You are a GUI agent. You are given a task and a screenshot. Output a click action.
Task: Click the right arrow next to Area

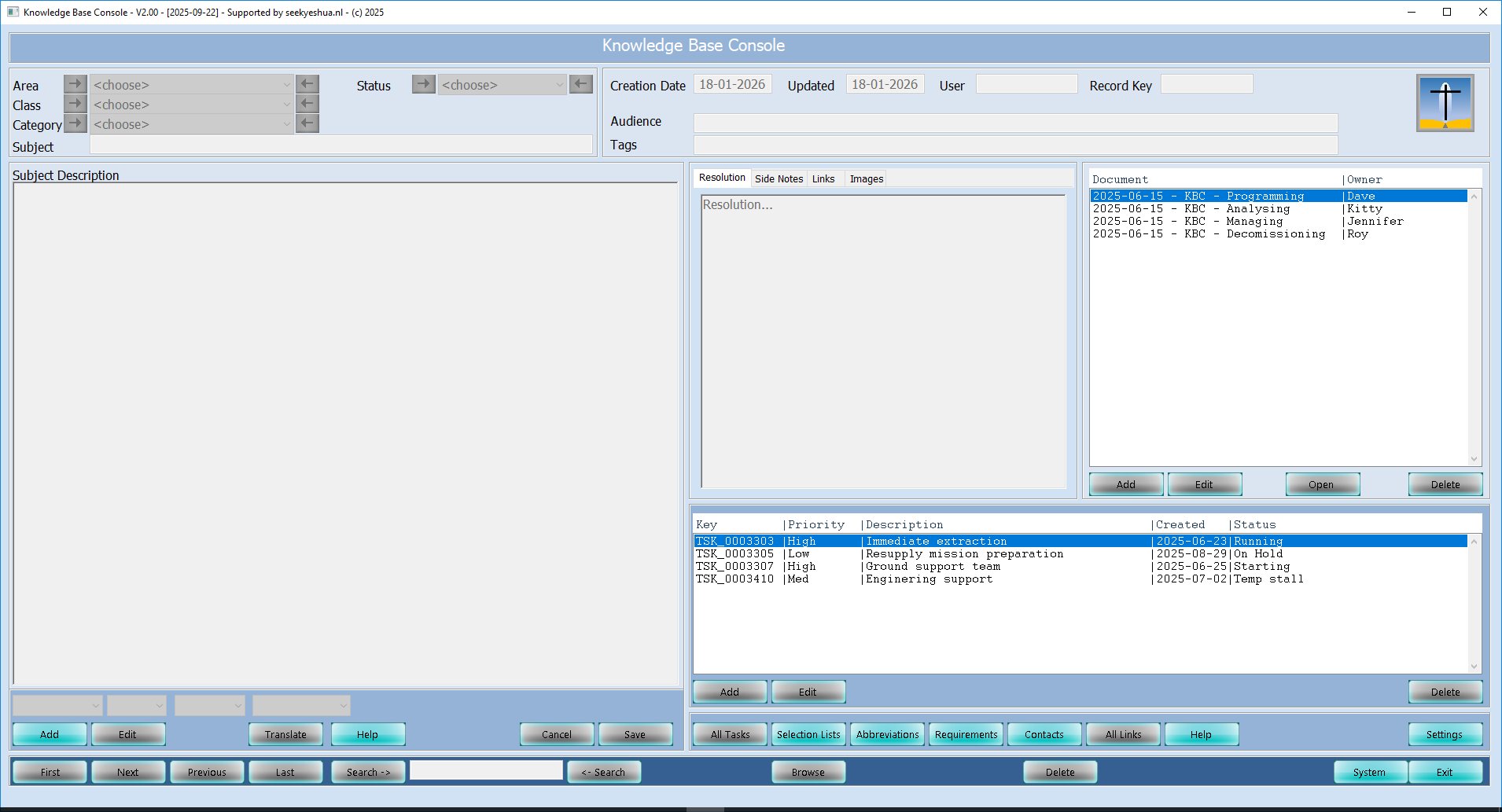point(75,83)
